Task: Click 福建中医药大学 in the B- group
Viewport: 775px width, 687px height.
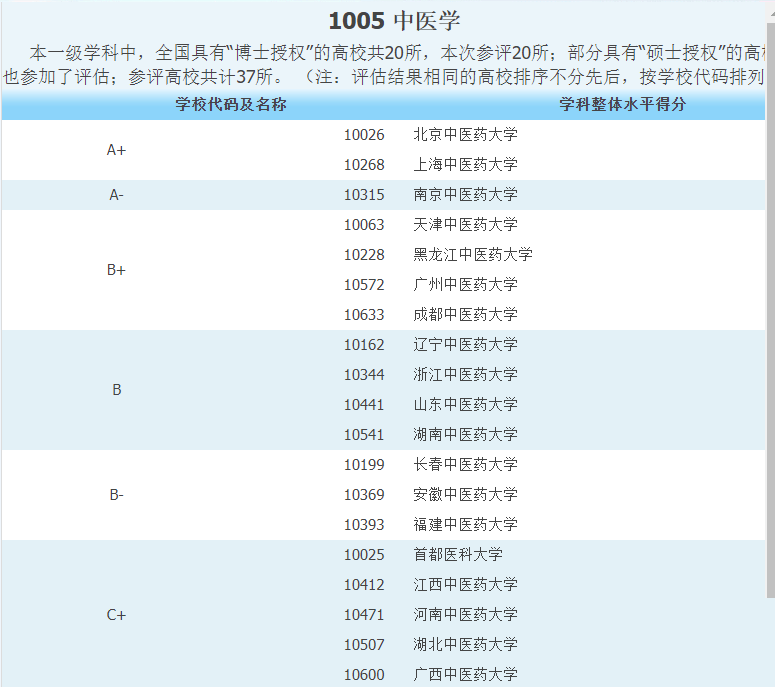Action: (465, 525)
